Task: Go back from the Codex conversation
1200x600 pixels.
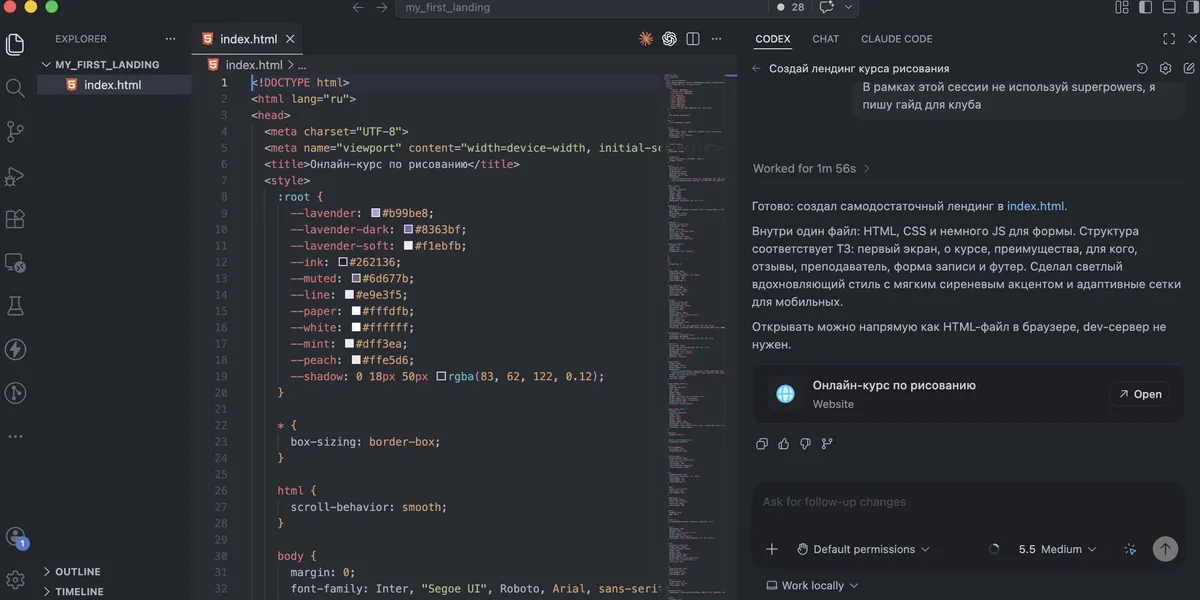Action: (756, 69)
